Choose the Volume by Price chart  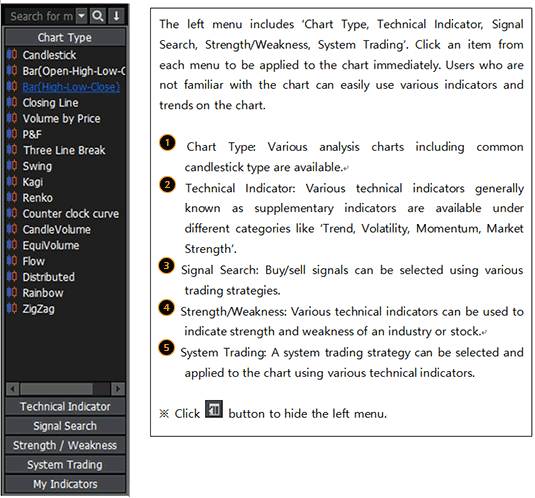coord(61,118)
